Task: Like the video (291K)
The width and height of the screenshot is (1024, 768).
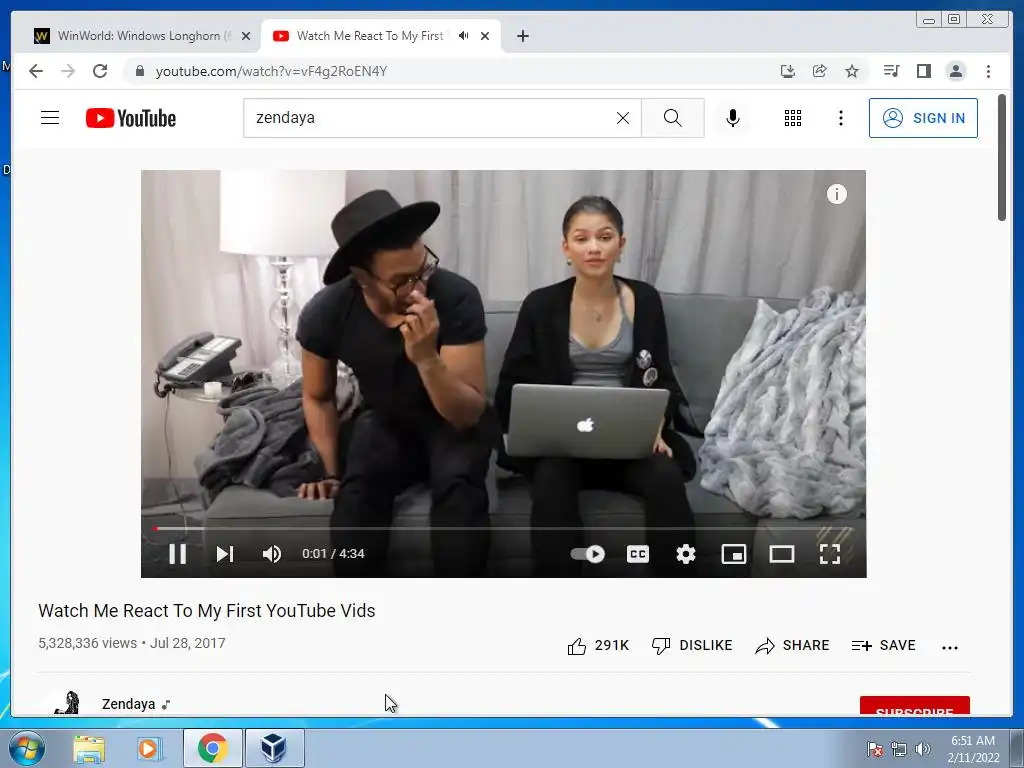Action: tap(598, 646)
